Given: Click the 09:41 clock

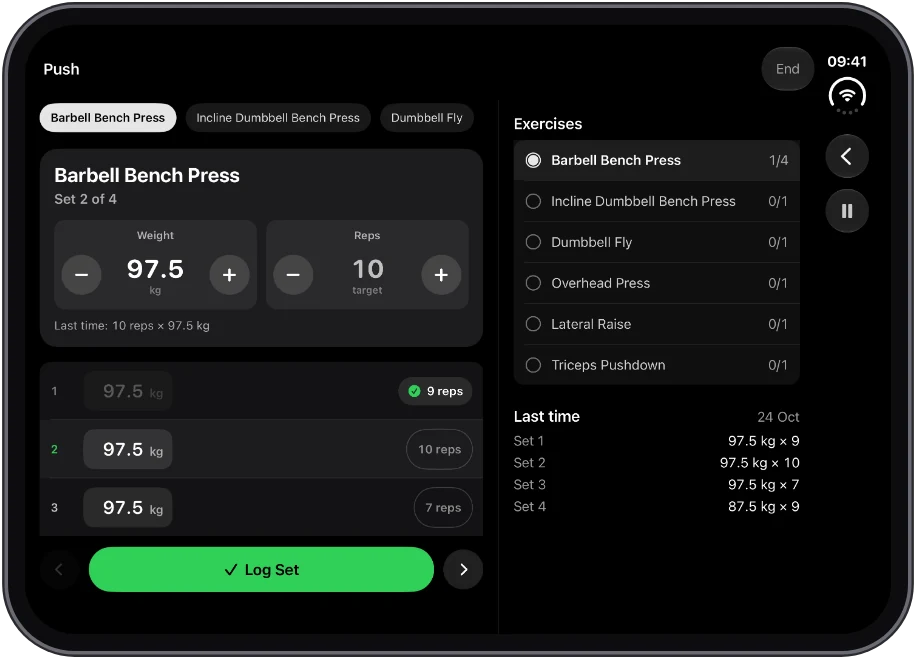Looking at the screenshot, I should click(x=847, y=61).
